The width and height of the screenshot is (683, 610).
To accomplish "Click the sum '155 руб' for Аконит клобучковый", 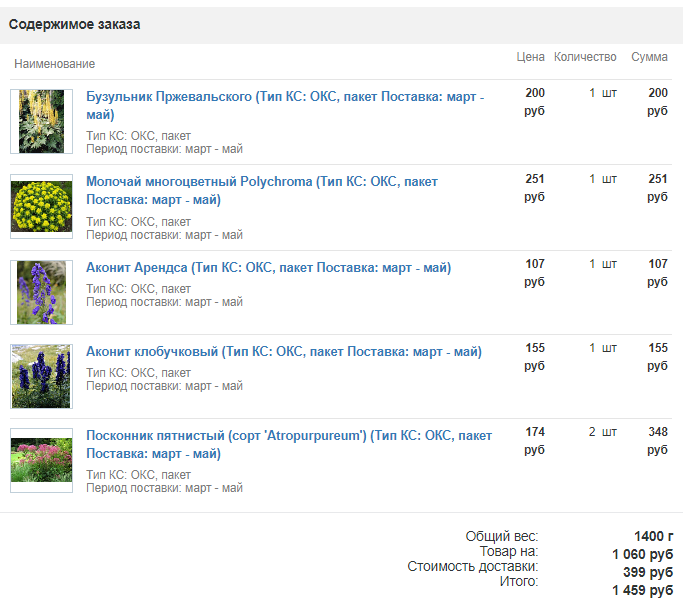I will [657, 356].
